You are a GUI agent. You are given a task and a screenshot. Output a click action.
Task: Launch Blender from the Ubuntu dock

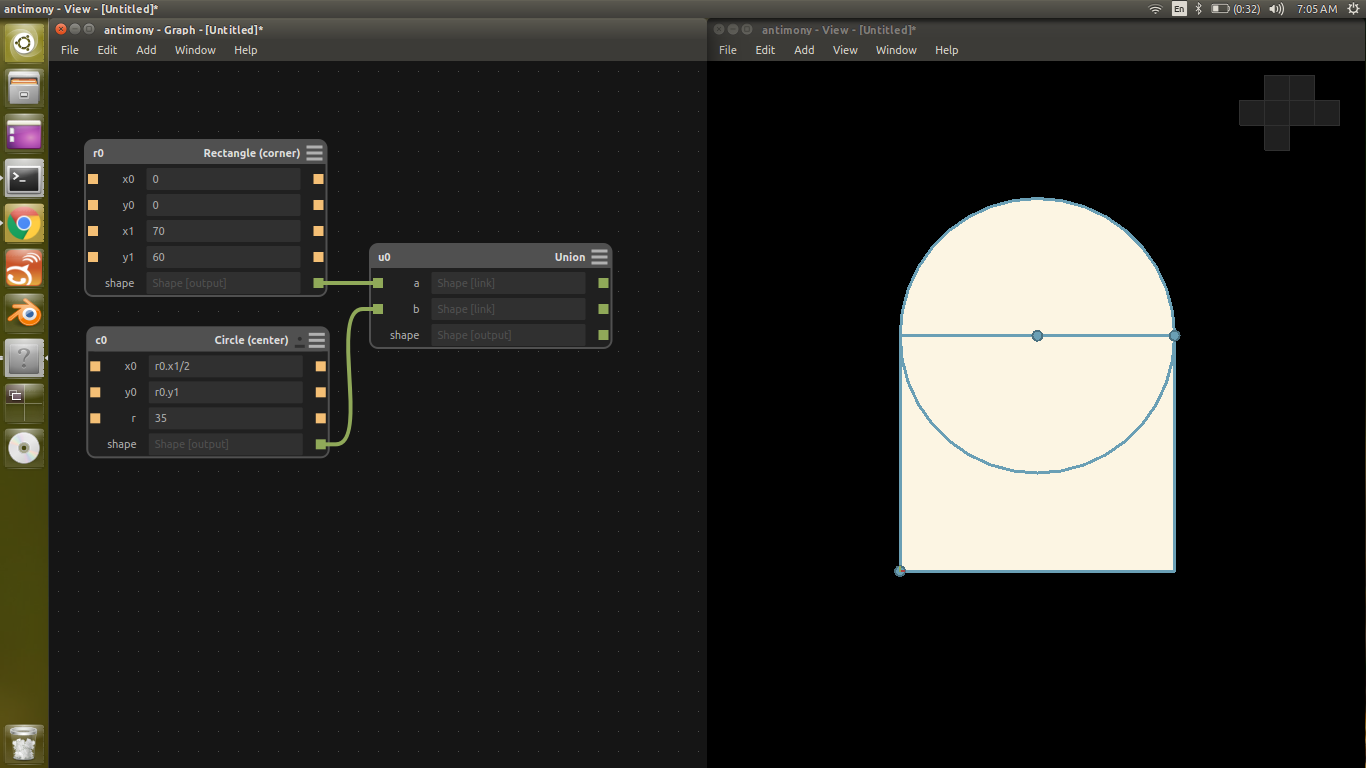pyautogui.click(x=24, y=313)
